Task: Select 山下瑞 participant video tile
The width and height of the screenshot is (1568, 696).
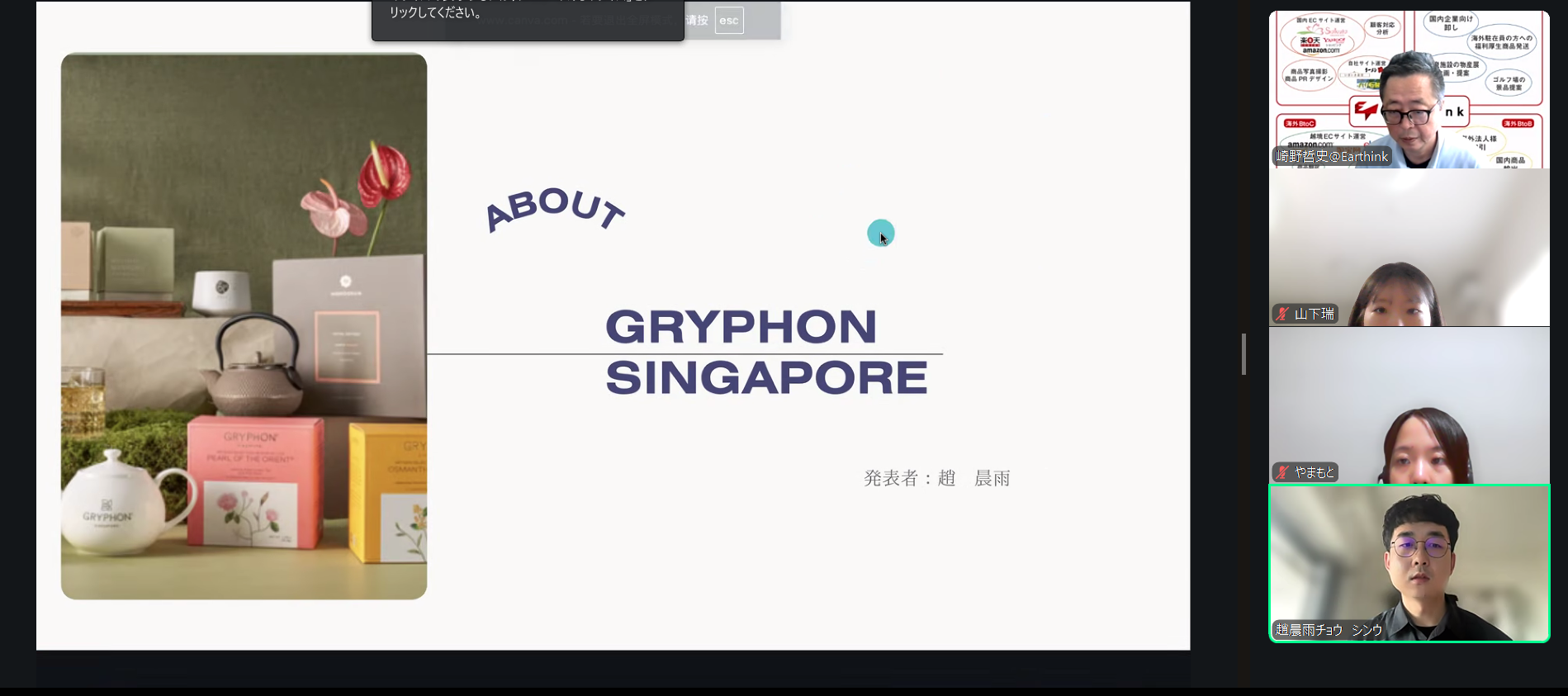Action: [1409, 248]
